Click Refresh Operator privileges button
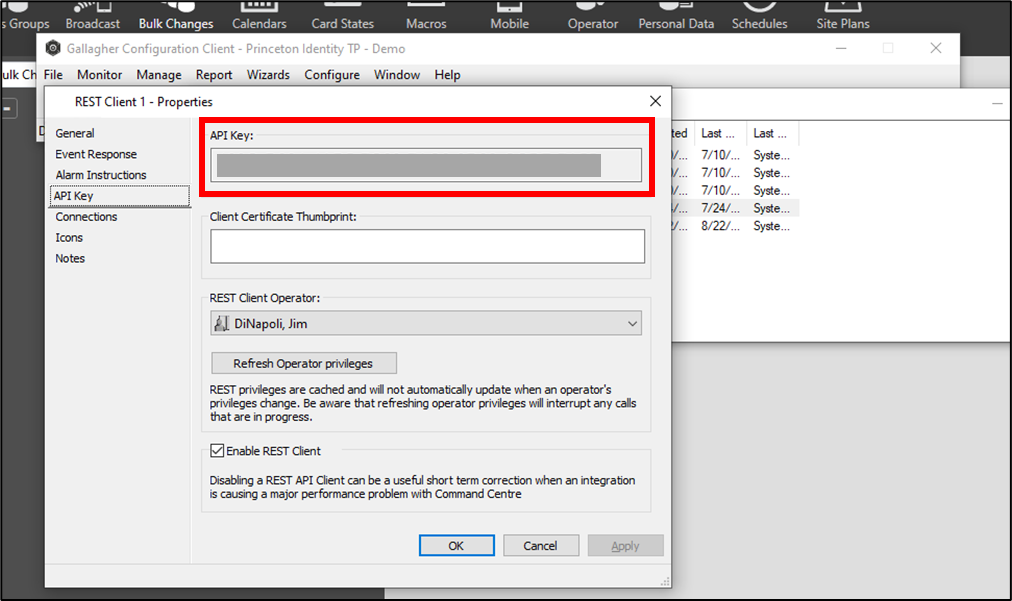 304,363
